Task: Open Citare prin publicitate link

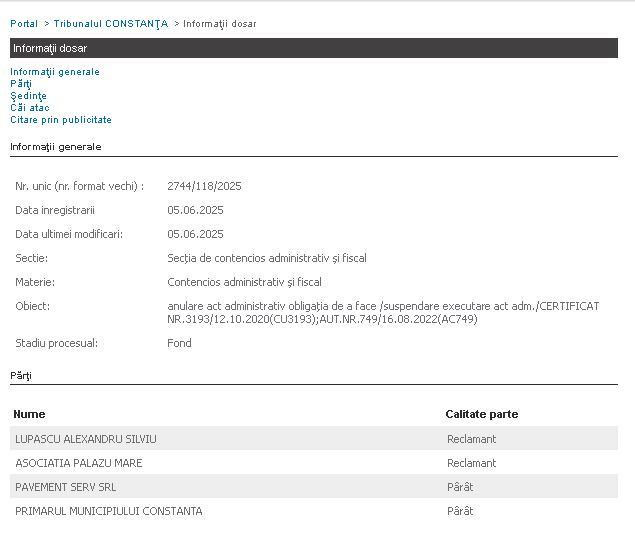Action: tap(61, 120)
